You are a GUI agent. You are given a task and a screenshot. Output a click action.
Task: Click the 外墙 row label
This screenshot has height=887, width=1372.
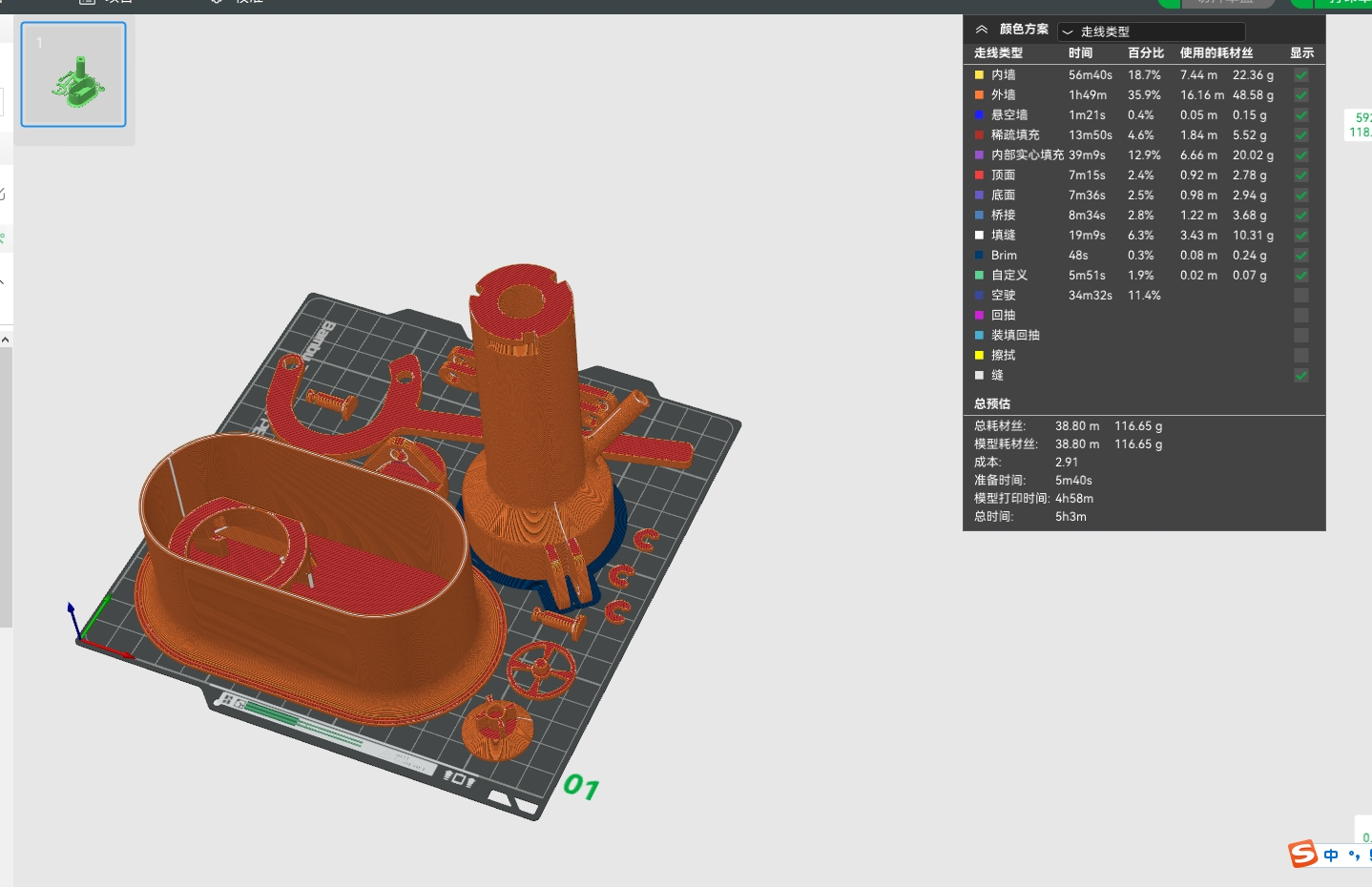(x=1003, y=95)
